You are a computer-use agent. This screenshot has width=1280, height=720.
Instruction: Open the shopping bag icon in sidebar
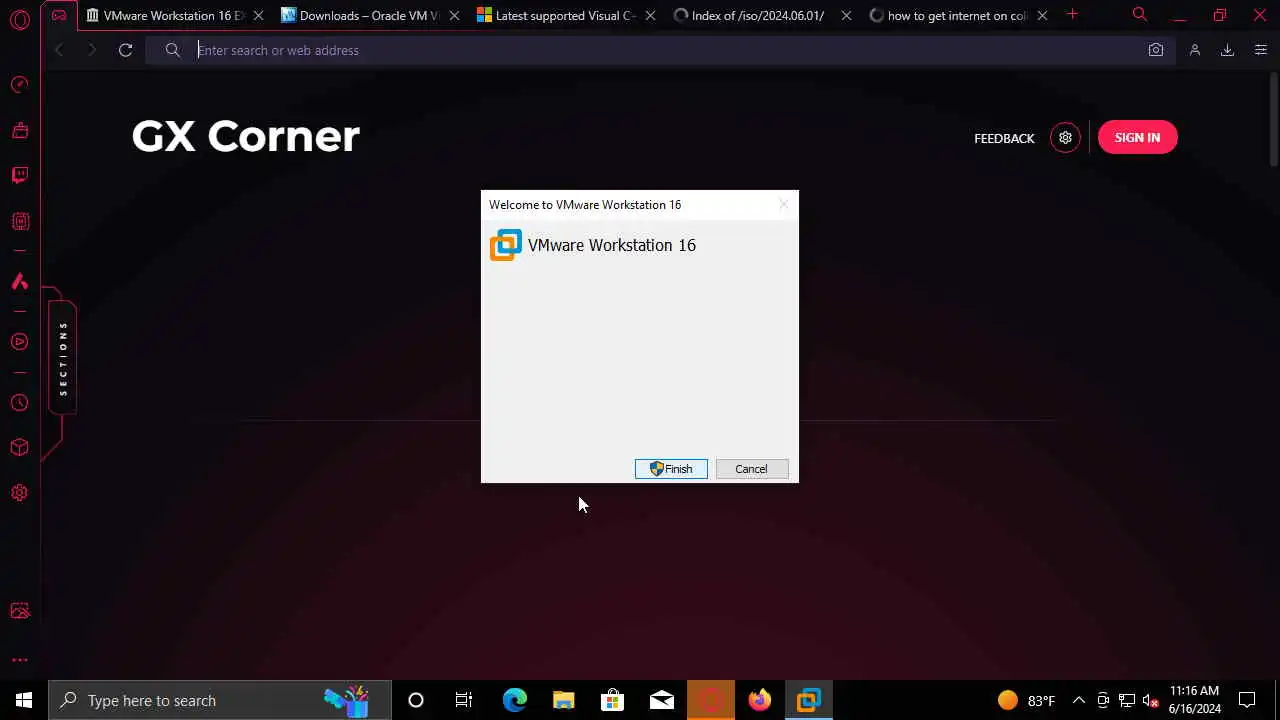pos(19,130)
